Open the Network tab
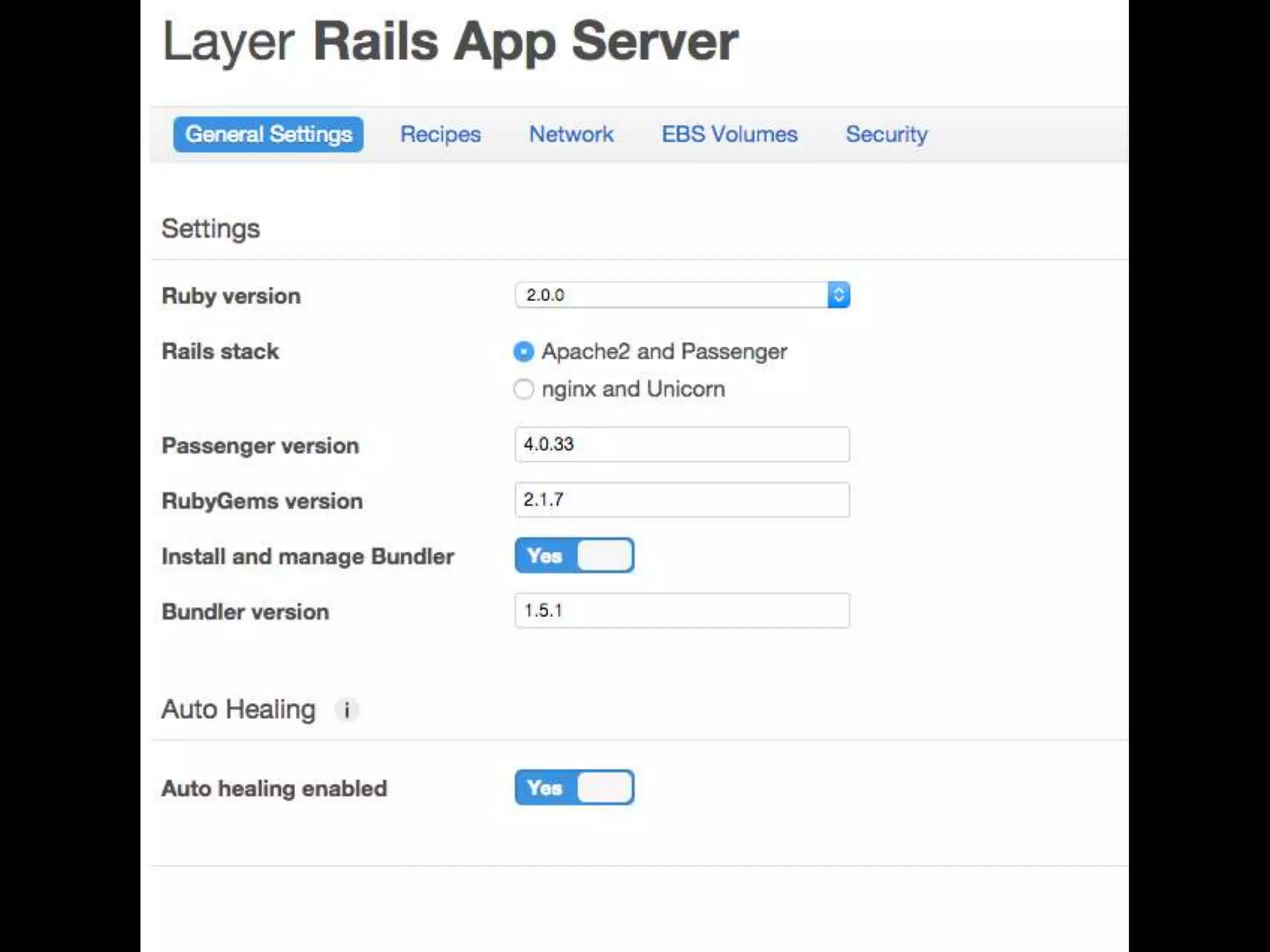This screenshot has height=952, width=1270. point(571,134)
